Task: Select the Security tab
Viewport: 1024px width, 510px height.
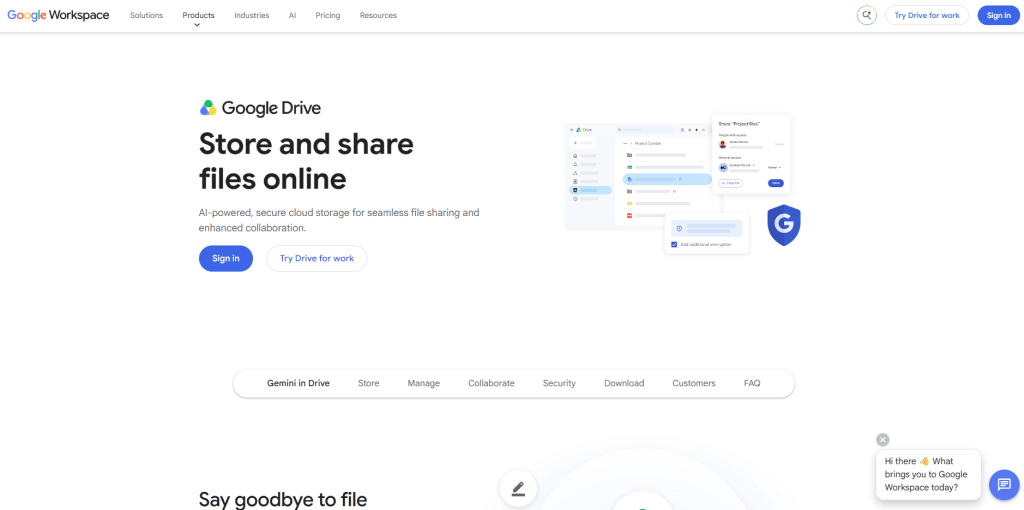Action: [x=559, y=383]
